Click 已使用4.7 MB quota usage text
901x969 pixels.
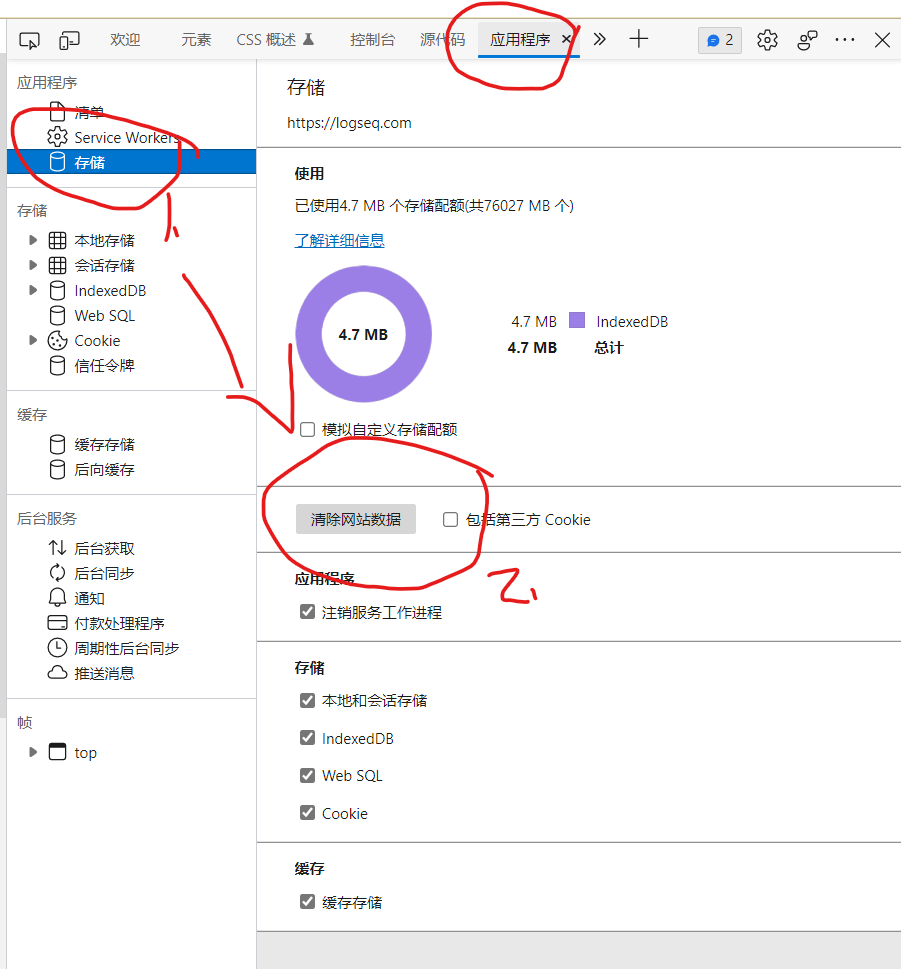coord(434,206)
